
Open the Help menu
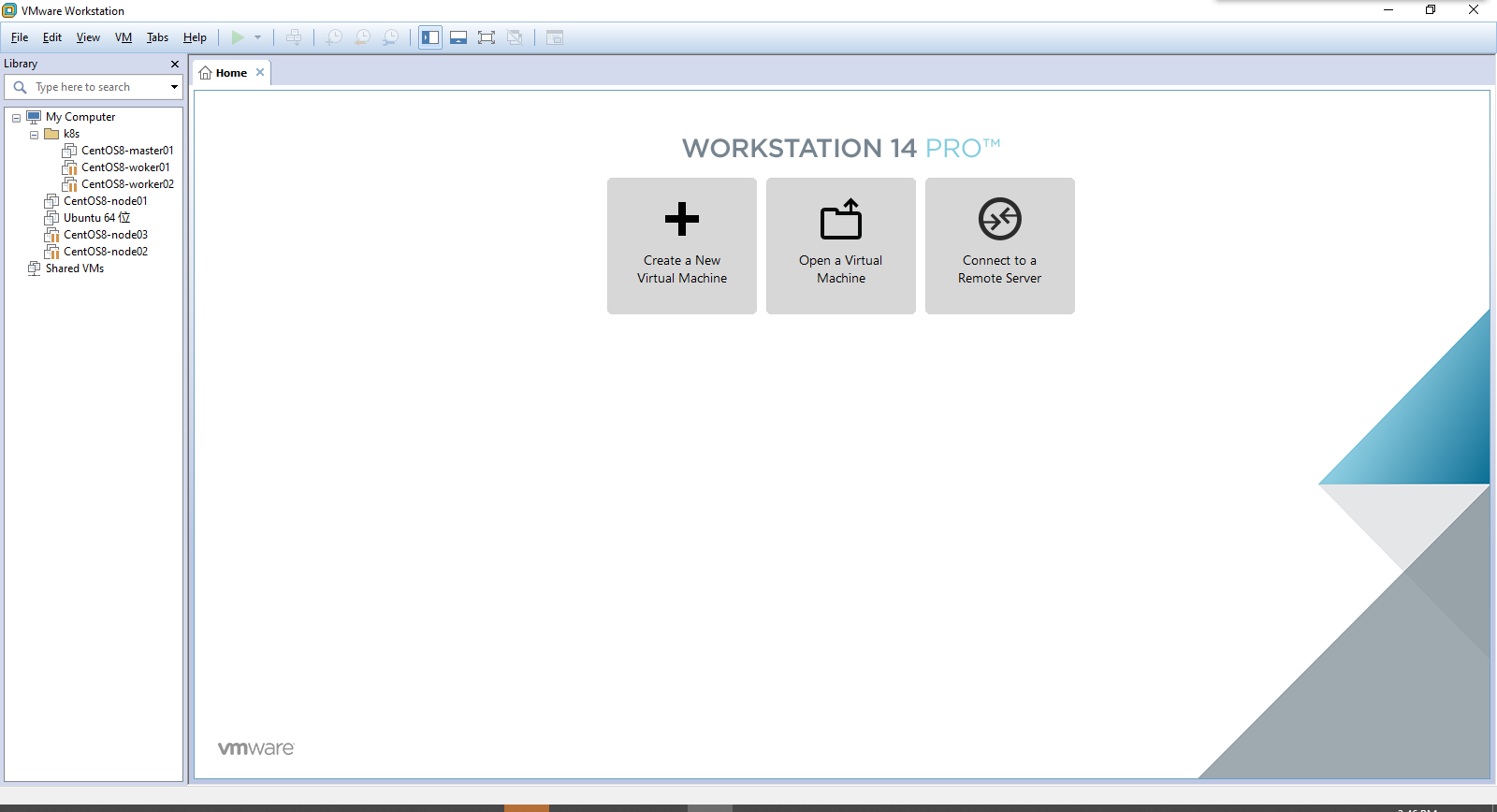pyautogui.click(x=195, y=37)
